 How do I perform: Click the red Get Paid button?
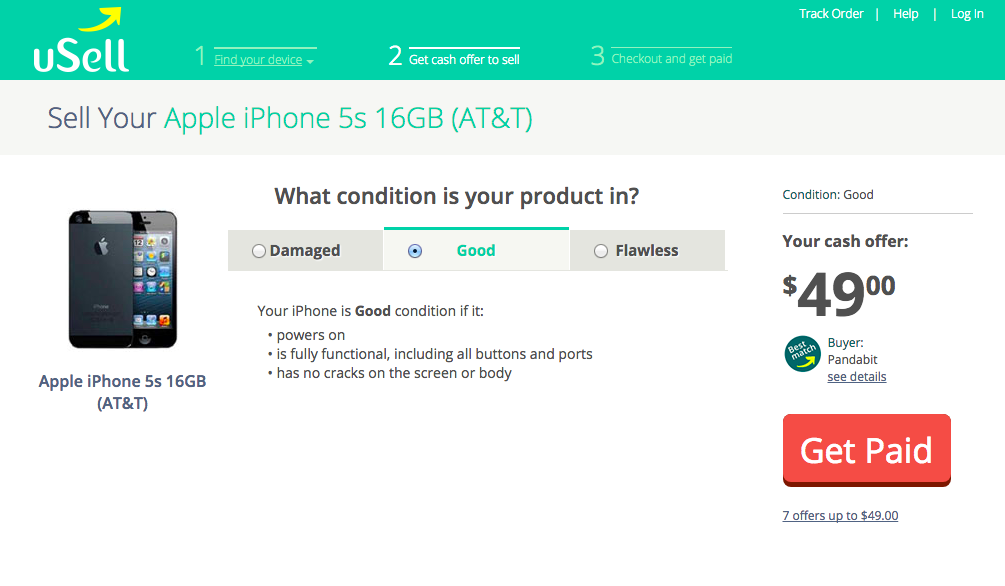[867, 450]
